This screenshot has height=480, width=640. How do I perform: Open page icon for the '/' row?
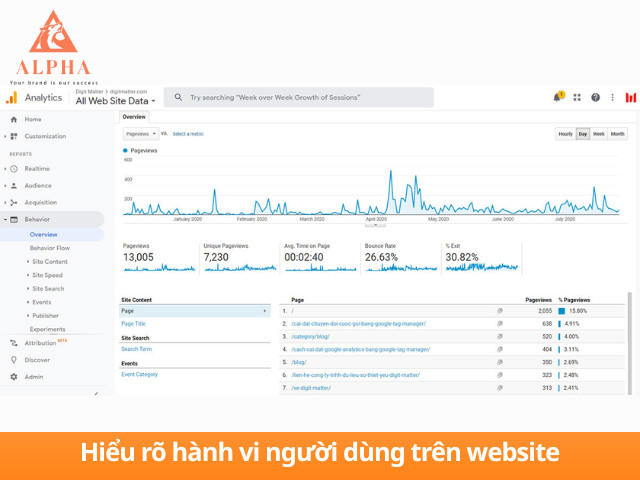point(500,311)
